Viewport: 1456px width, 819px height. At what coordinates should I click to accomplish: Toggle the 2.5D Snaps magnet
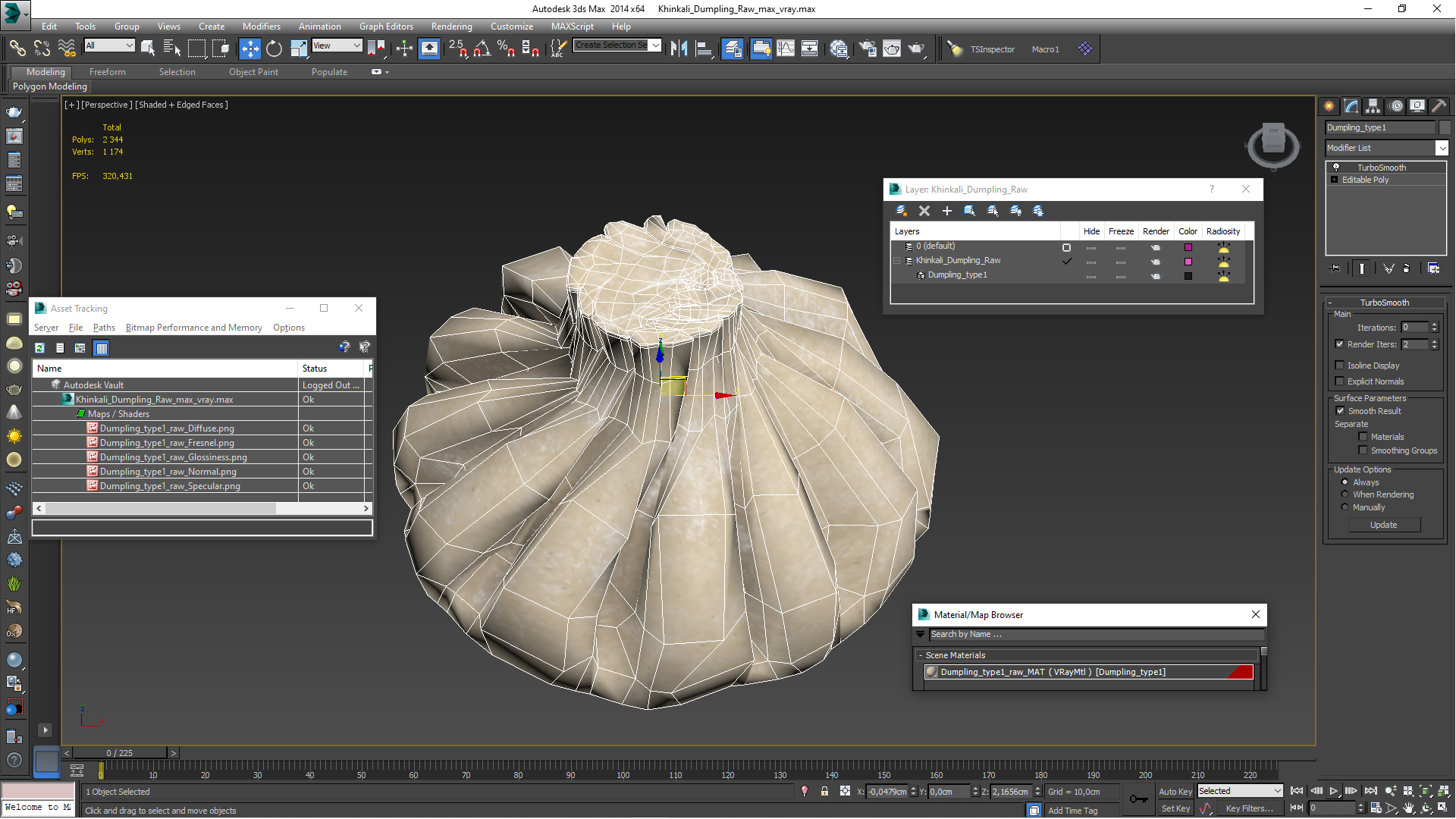(x=457, y=49)
